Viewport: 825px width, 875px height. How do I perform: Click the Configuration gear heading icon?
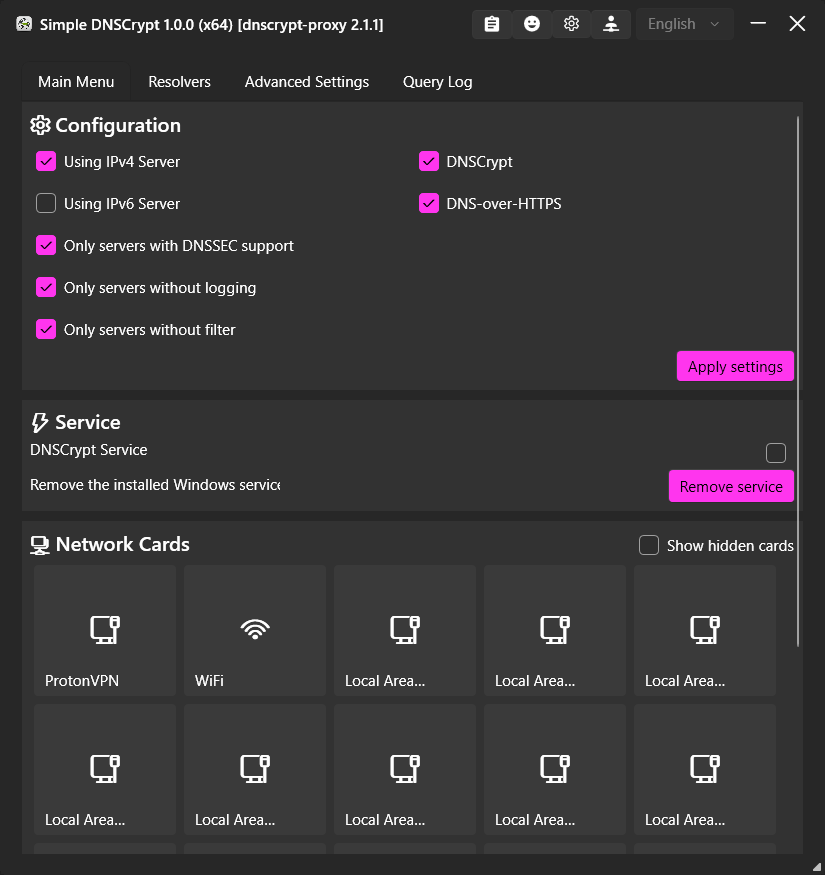40,126
